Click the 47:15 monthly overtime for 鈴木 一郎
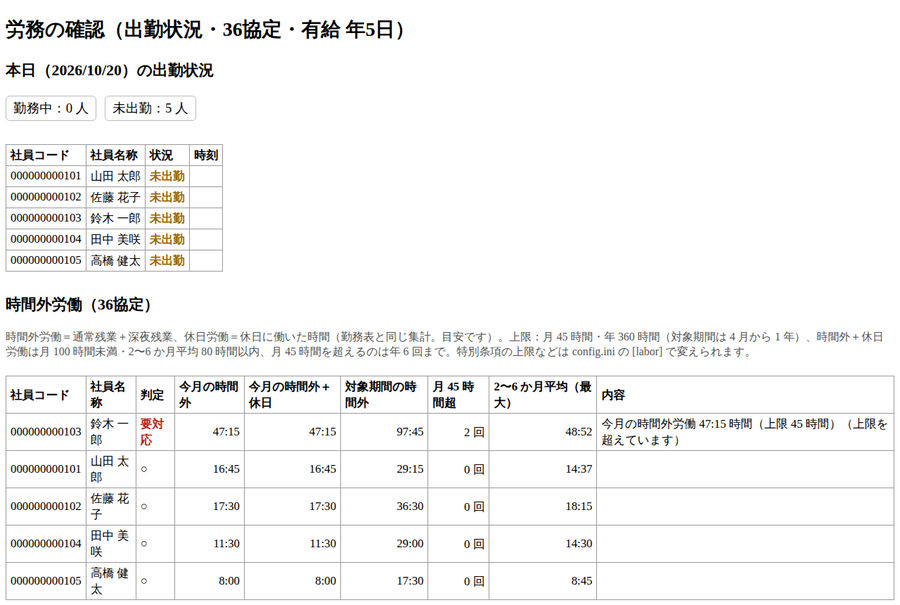The width and height of the screenshot is (900, 605). point(226,432)
